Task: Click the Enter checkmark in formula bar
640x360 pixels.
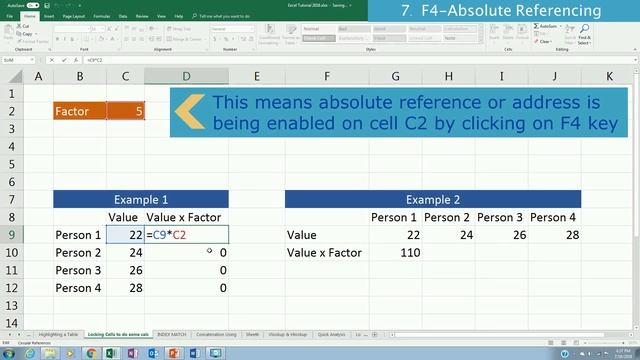Action: tap(64, 60)
